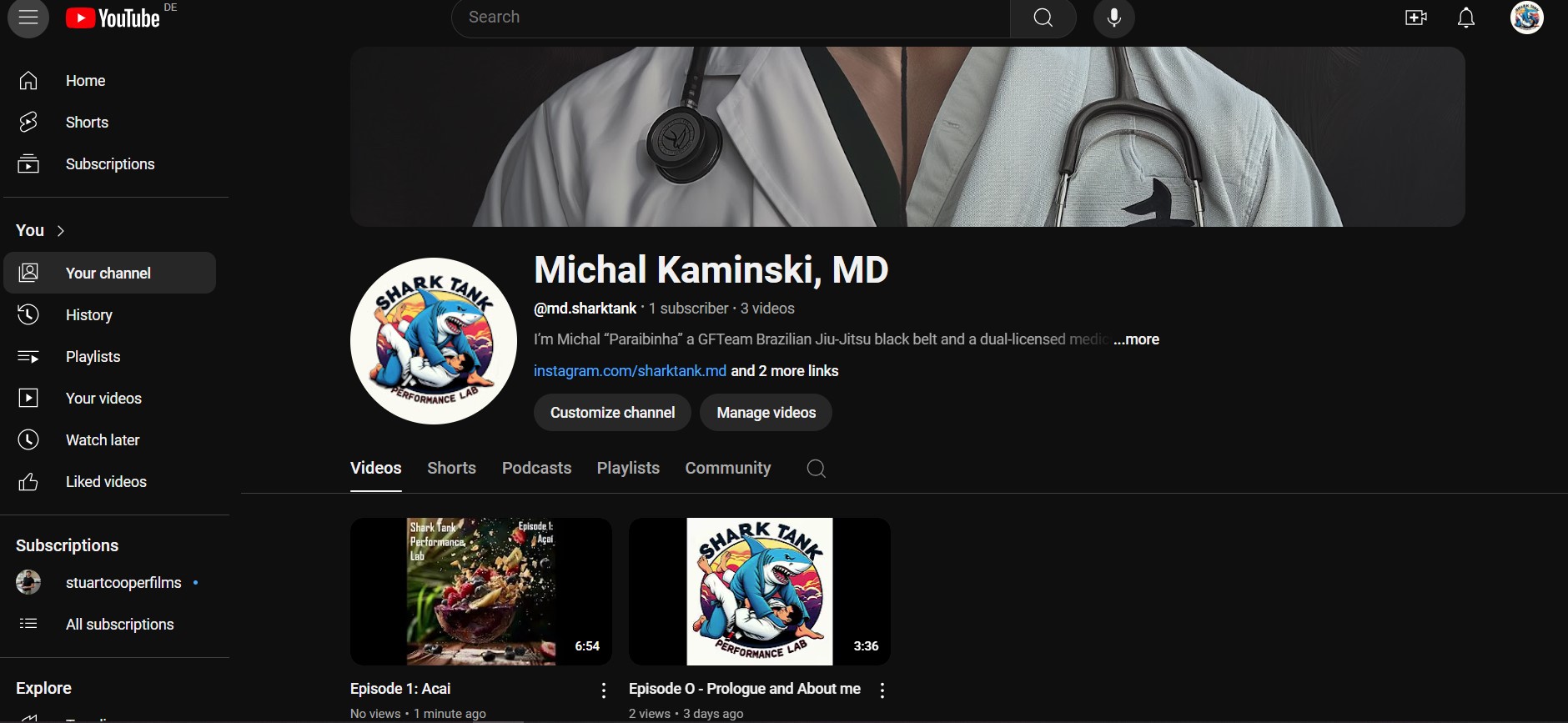Click the Shorts icon in sidebar
The image size is (1568, 723).
tap(28, 123)
